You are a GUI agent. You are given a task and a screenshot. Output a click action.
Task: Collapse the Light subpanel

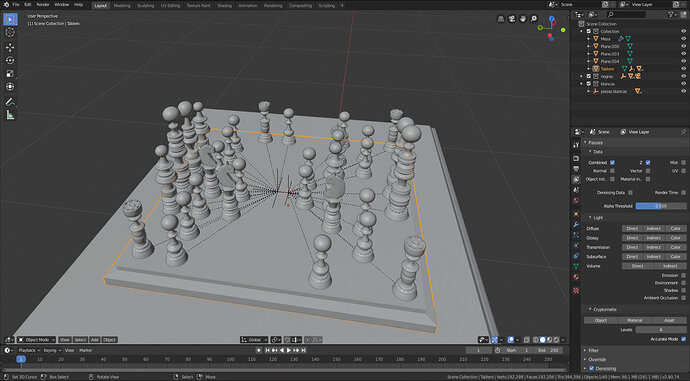pyautogui.click(x=590, y=218)
